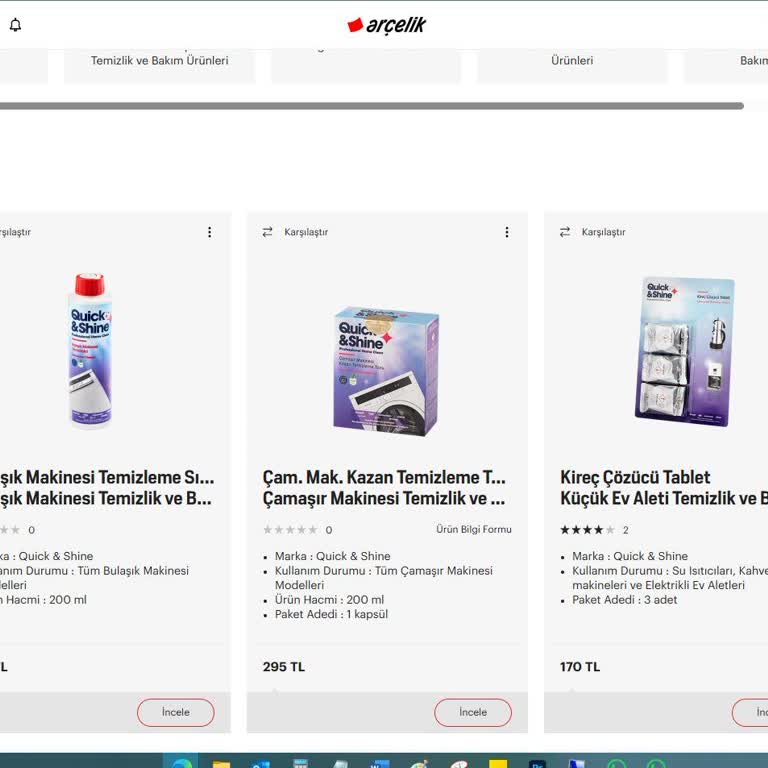Click the 295 TL price
The image size is (768, 768).
(x=284, y=667)
